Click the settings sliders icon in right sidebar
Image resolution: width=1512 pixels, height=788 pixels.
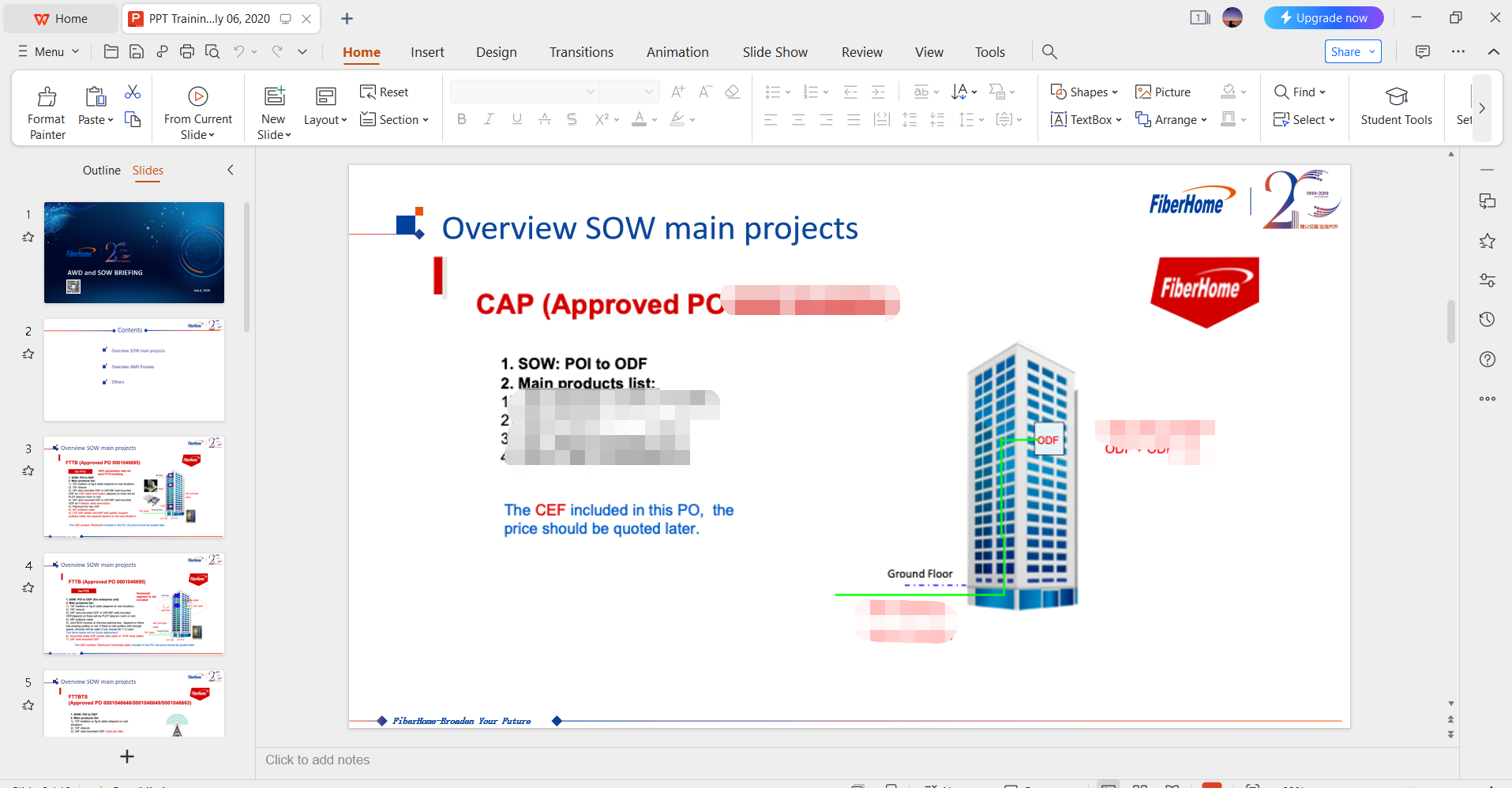point(1488,280)
